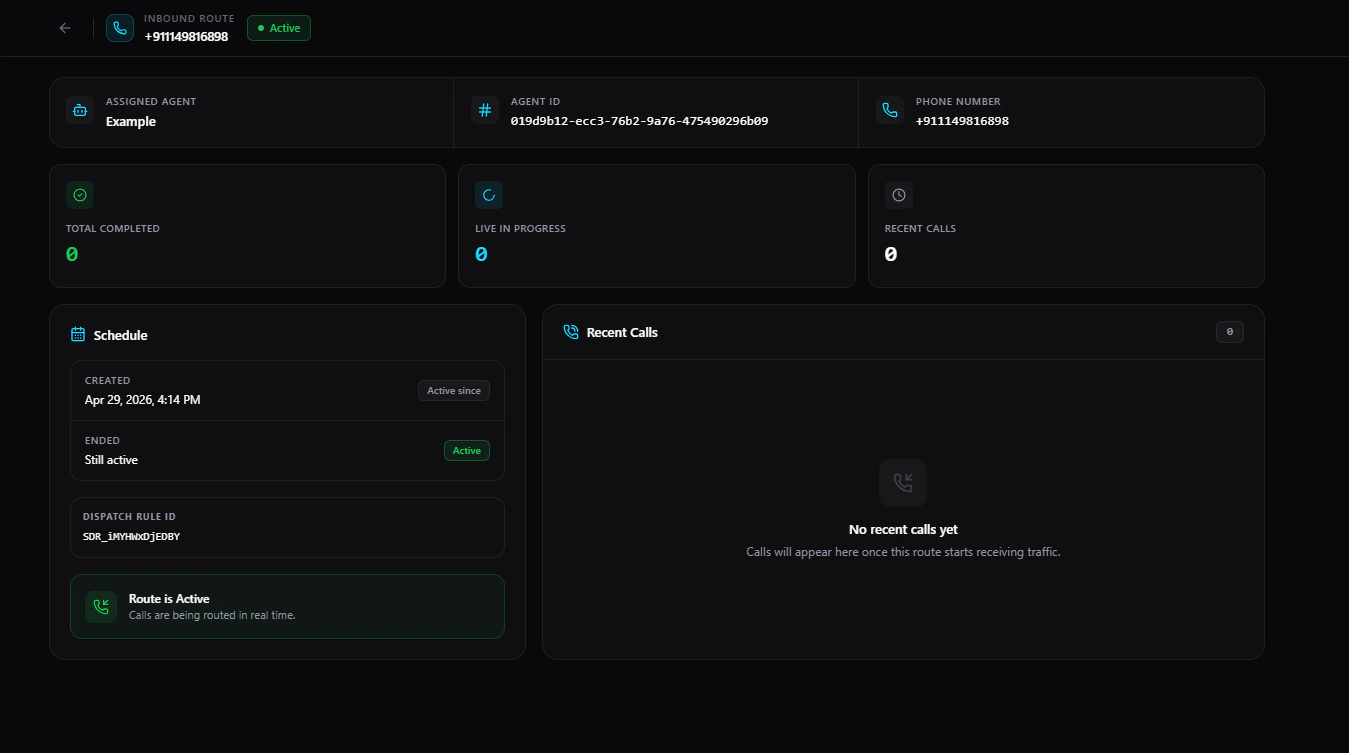Click the calendar icon next to Schedule
Image resolution: width=1349 pixels, height=753 pixels.
click(x=78, y=335)
